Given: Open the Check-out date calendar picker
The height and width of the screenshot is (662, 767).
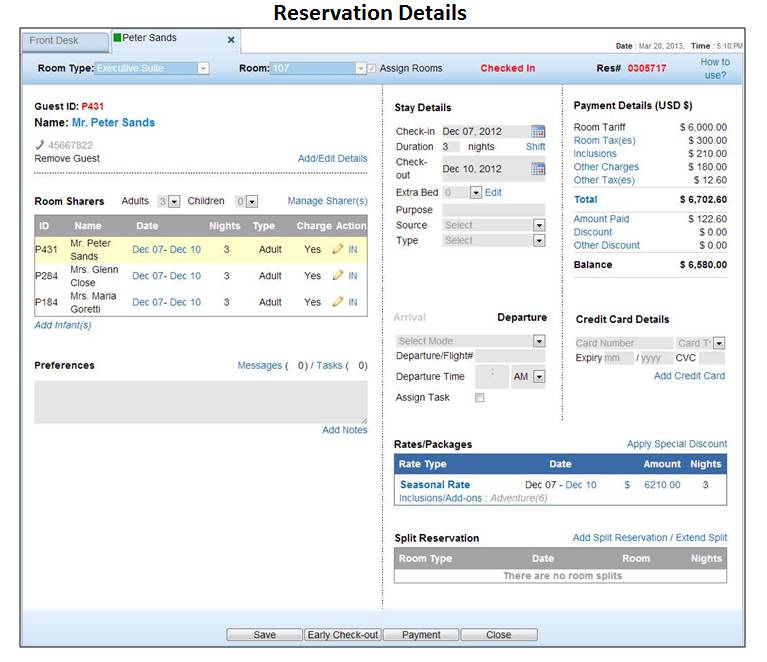Looking at the screenshot, I should (538, 169).
